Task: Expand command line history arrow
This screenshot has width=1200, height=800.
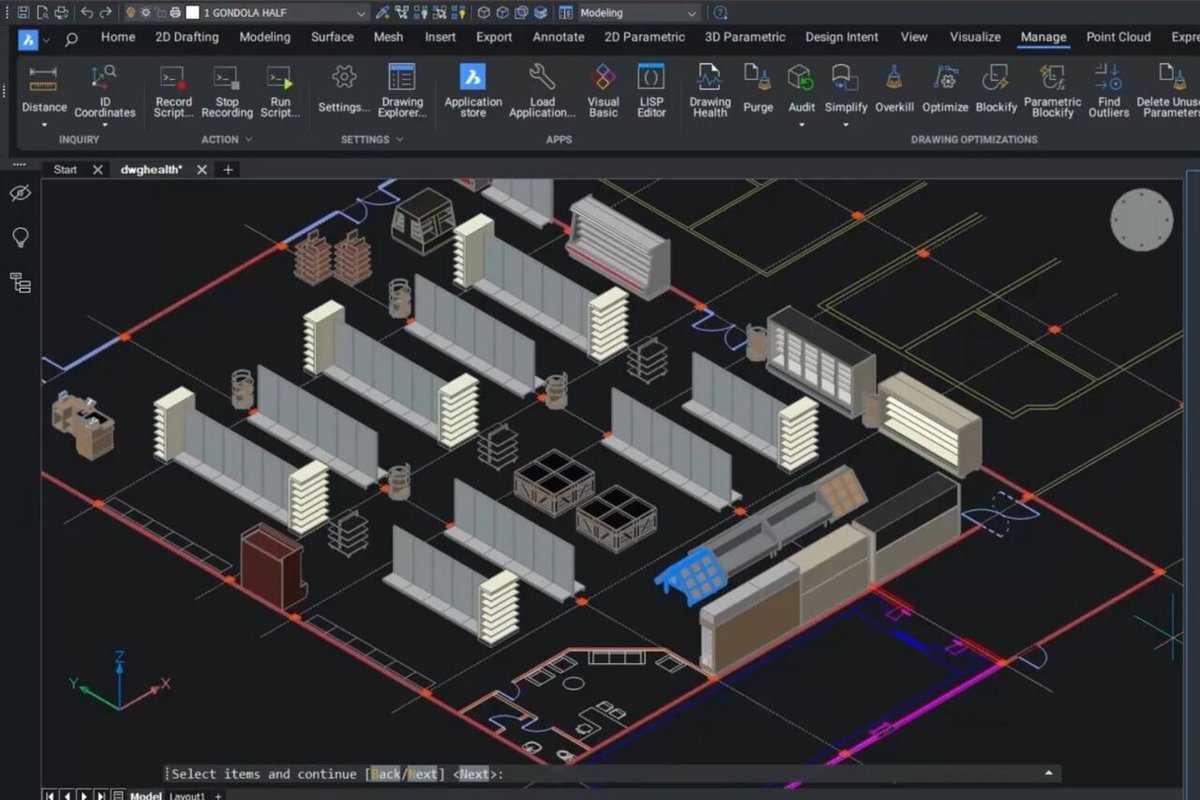Action: point(1048,773)
